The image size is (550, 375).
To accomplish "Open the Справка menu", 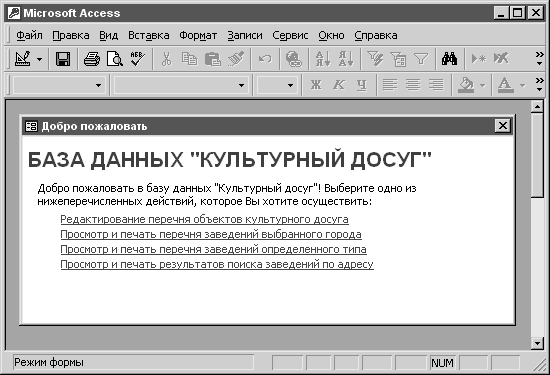I will coord(376,35).
